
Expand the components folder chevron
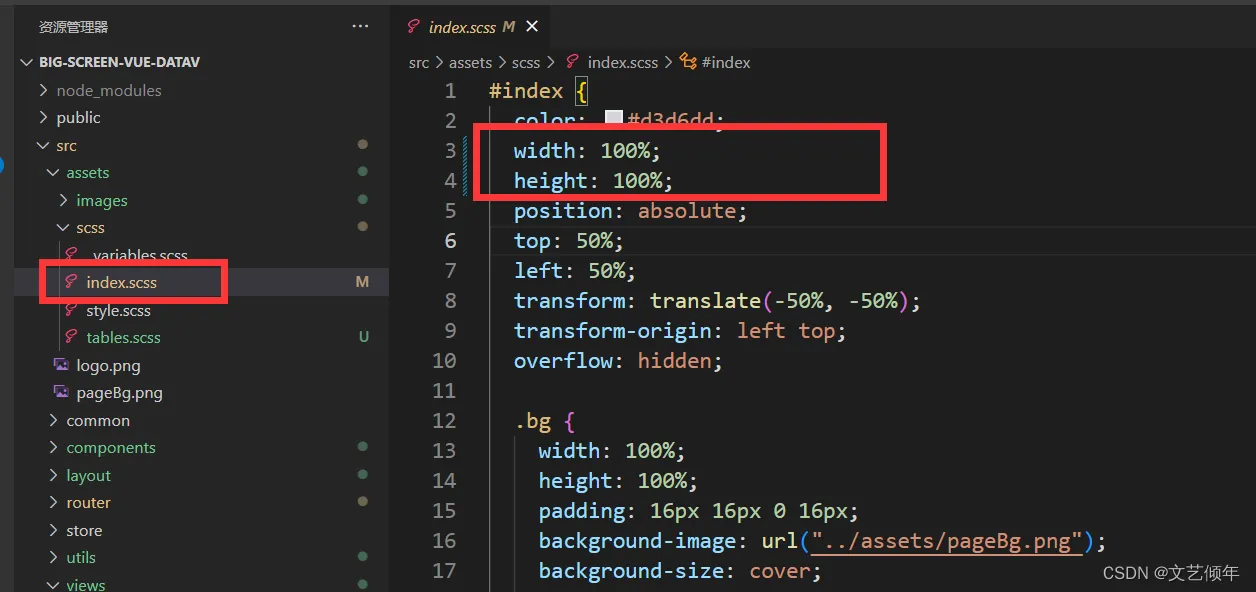(x=54, y=448)
